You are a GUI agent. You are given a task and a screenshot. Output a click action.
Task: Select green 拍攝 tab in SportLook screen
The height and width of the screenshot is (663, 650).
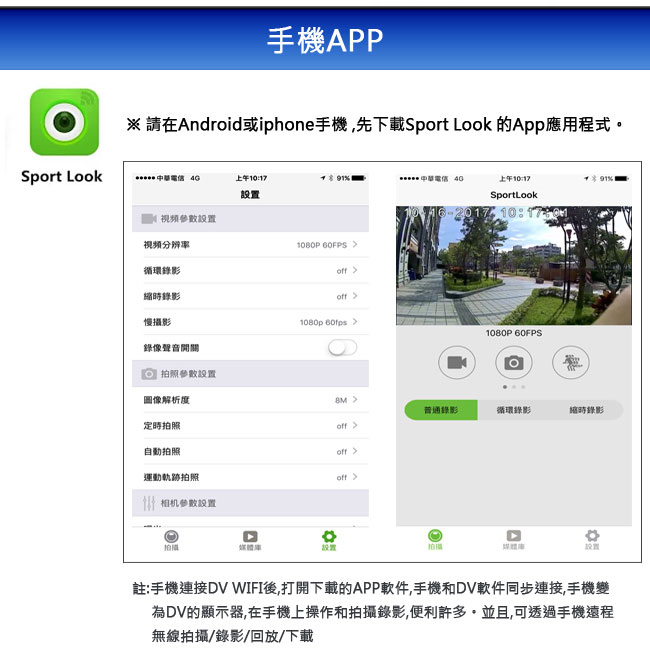coord(435,540)
